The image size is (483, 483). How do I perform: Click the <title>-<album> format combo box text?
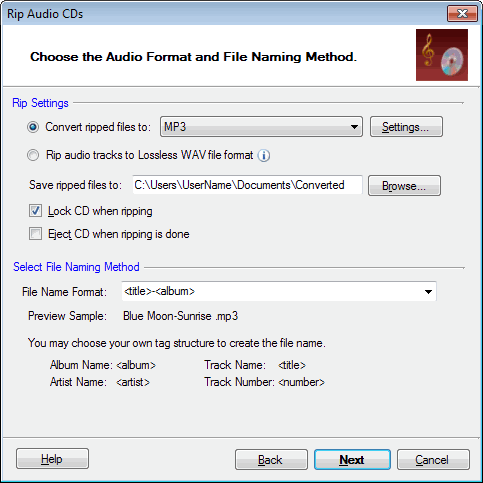pyautogui.click(x=159, y=291)
